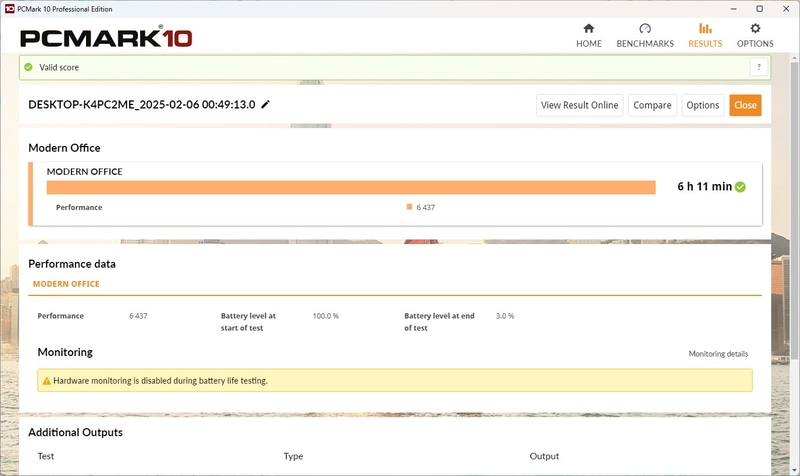Click the hardware monitoring disabled notice
This screenshot has width=800, height=476.
[394, 381]
